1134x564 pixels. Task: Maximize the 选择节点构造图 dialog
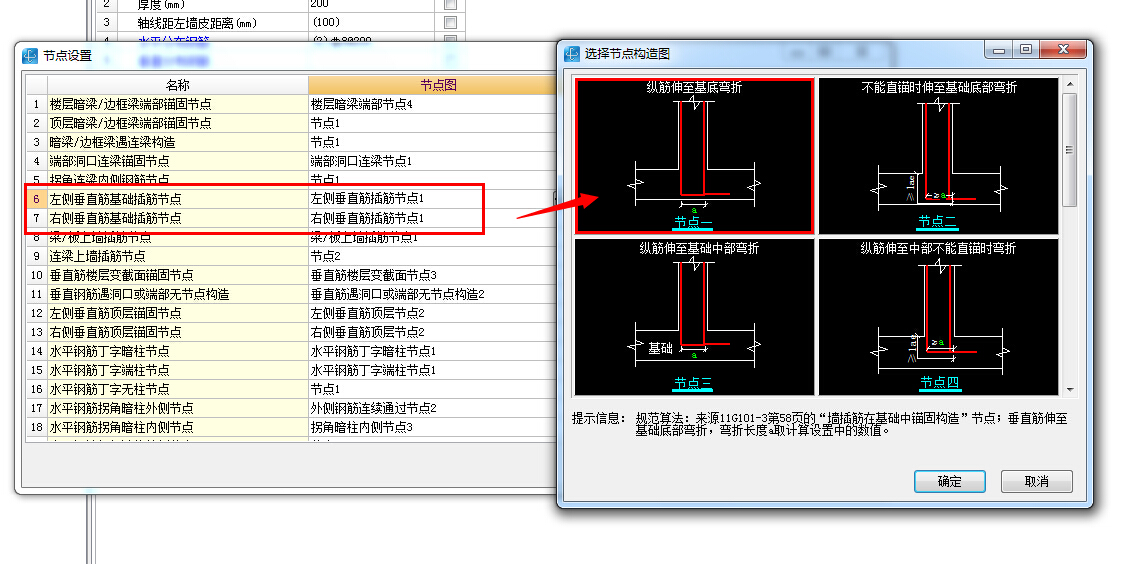click(1026, 50)
